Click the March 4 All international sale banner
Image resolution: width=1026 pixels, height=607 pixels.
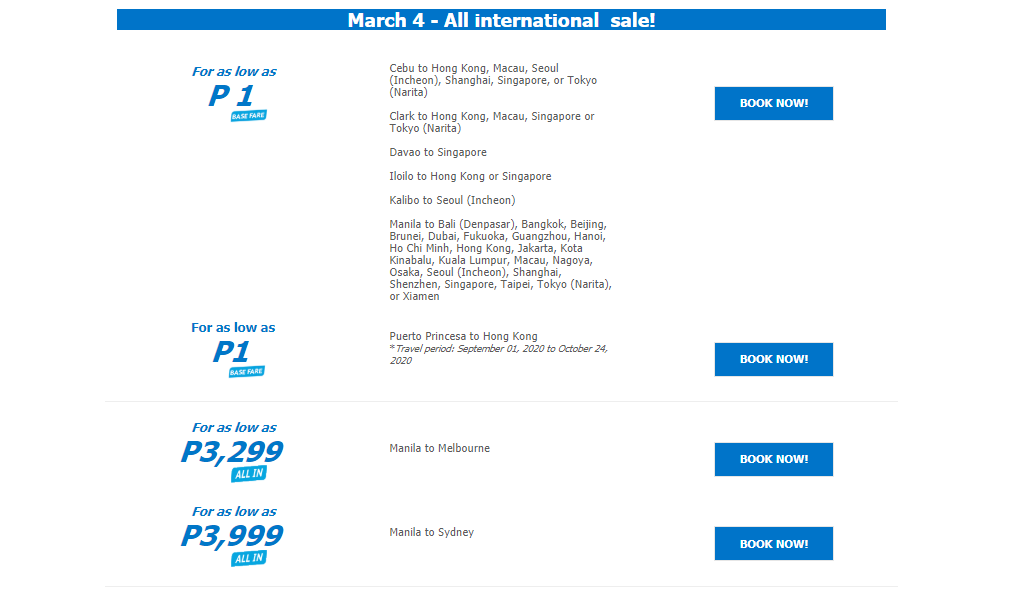point(501,20)
